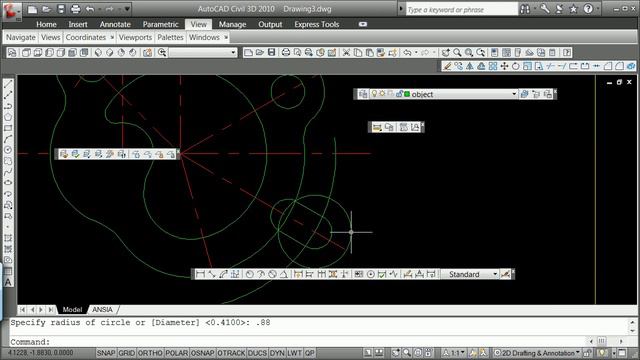
Task: Click the keyword search input field
Action: pyautogui.click(x=462, y=9)
